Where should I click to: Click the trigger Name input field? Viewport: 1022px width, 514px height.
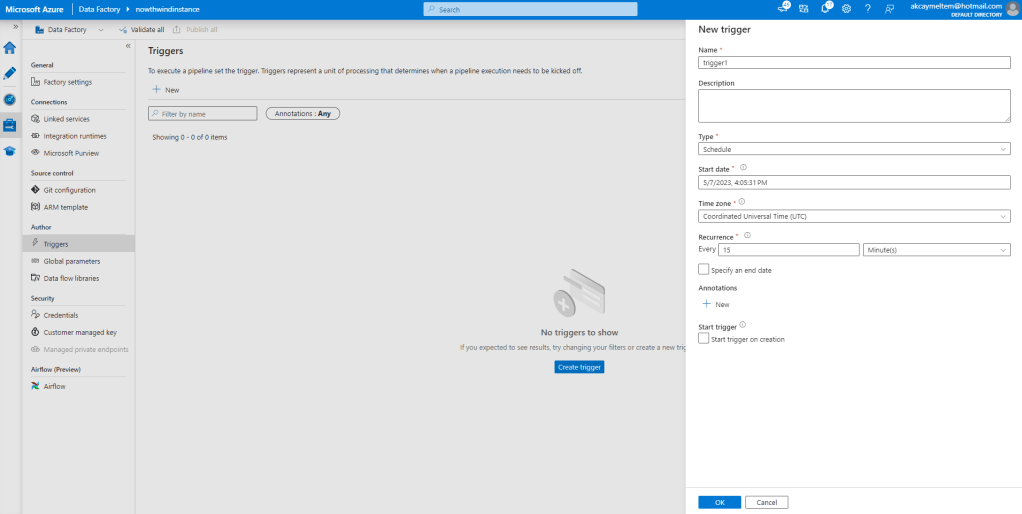[x=854, y=63]
